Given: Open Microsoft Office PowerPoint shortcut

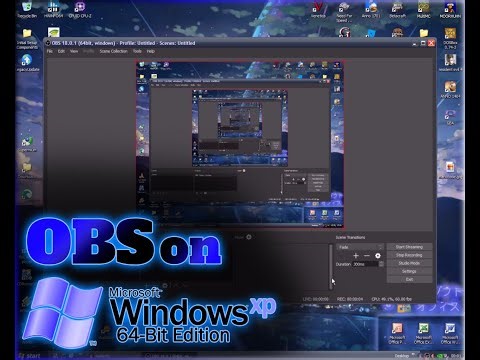Looking at the screenshot, I should pos(396,333).
